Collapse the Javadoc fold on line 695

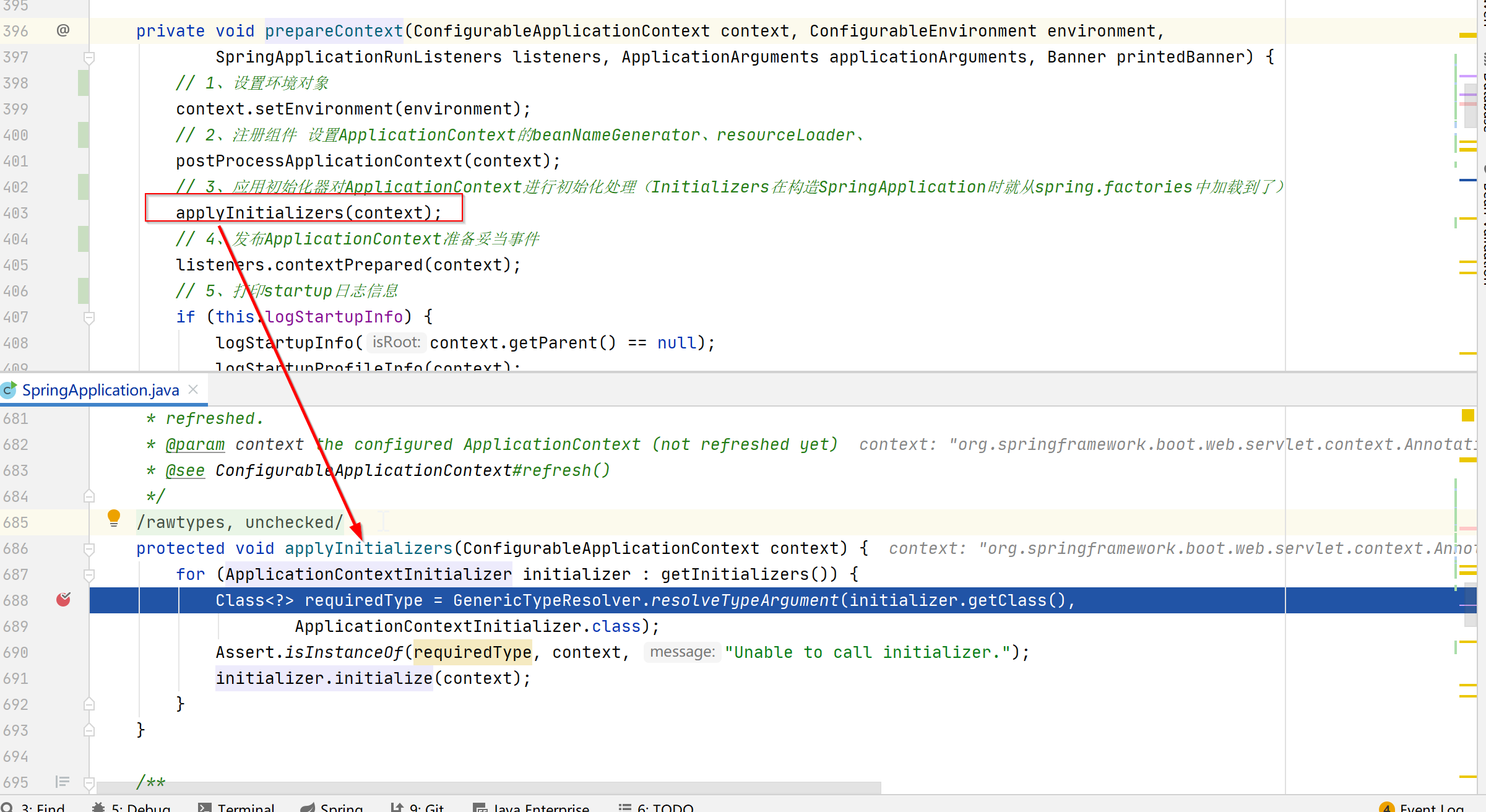89,783
